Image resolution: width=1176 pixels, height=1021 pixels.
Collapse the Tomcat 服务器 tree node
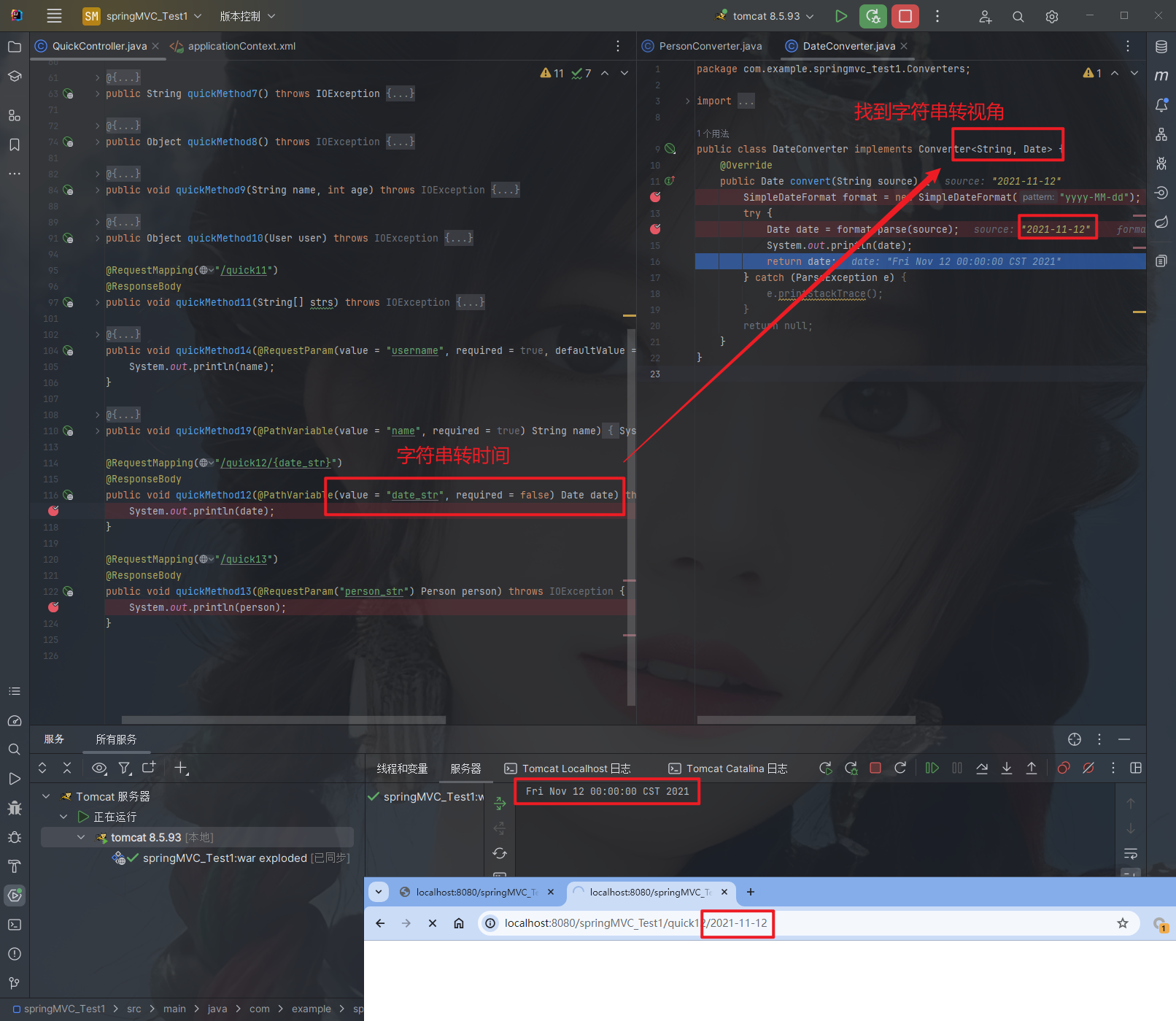(x=46, y=796)
